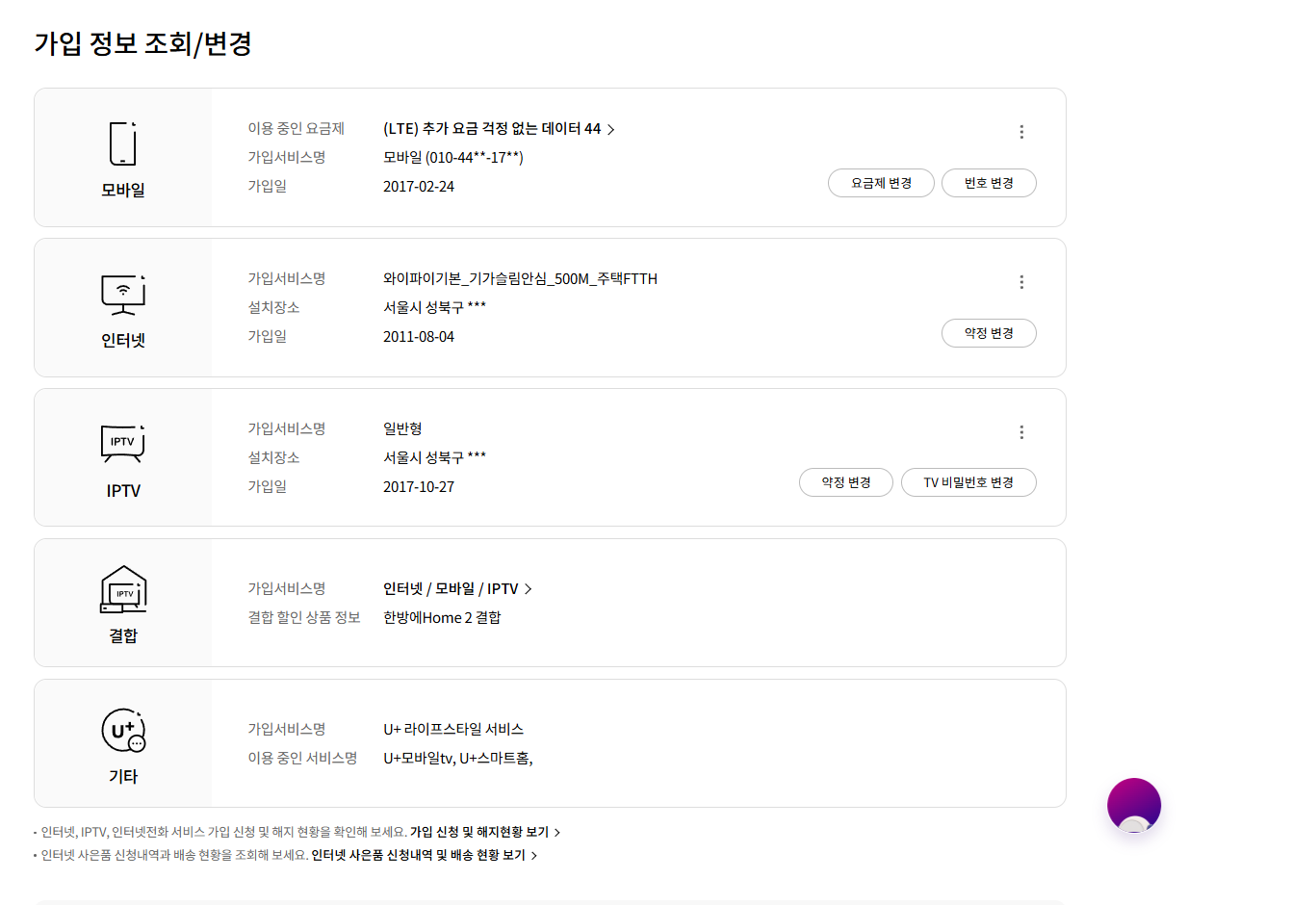Expand the 인터넷 / 모바일 / IPTV bundle details

(457, 588)
